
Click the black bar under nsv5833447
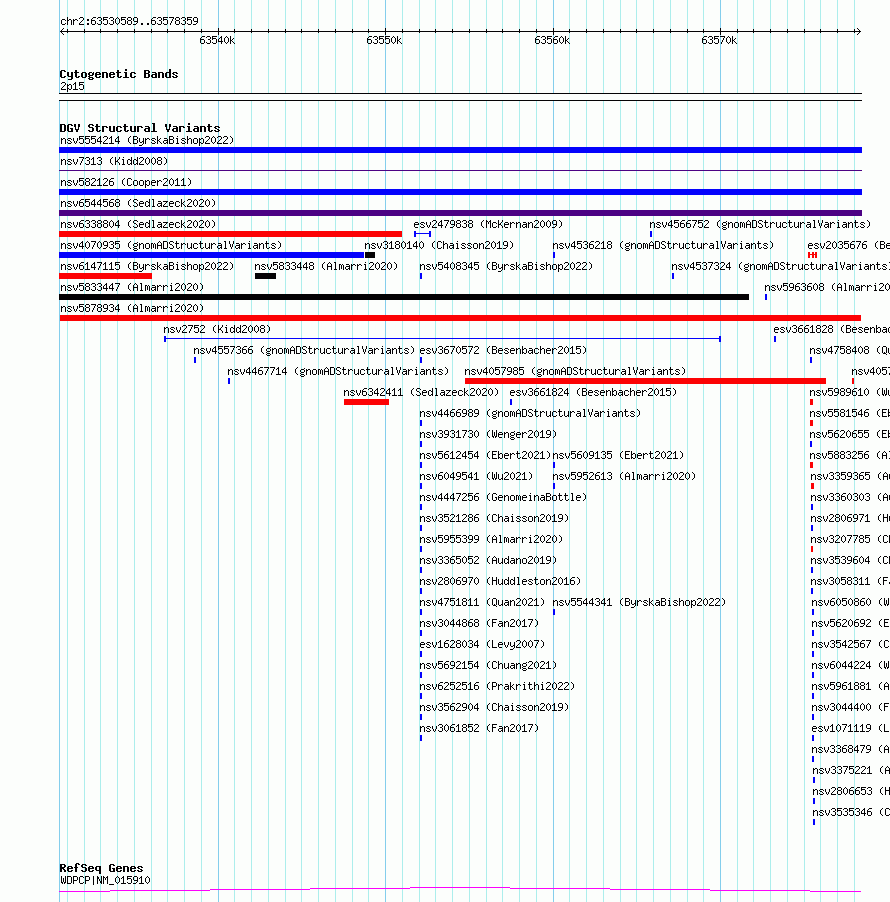(x=404, y=297)
